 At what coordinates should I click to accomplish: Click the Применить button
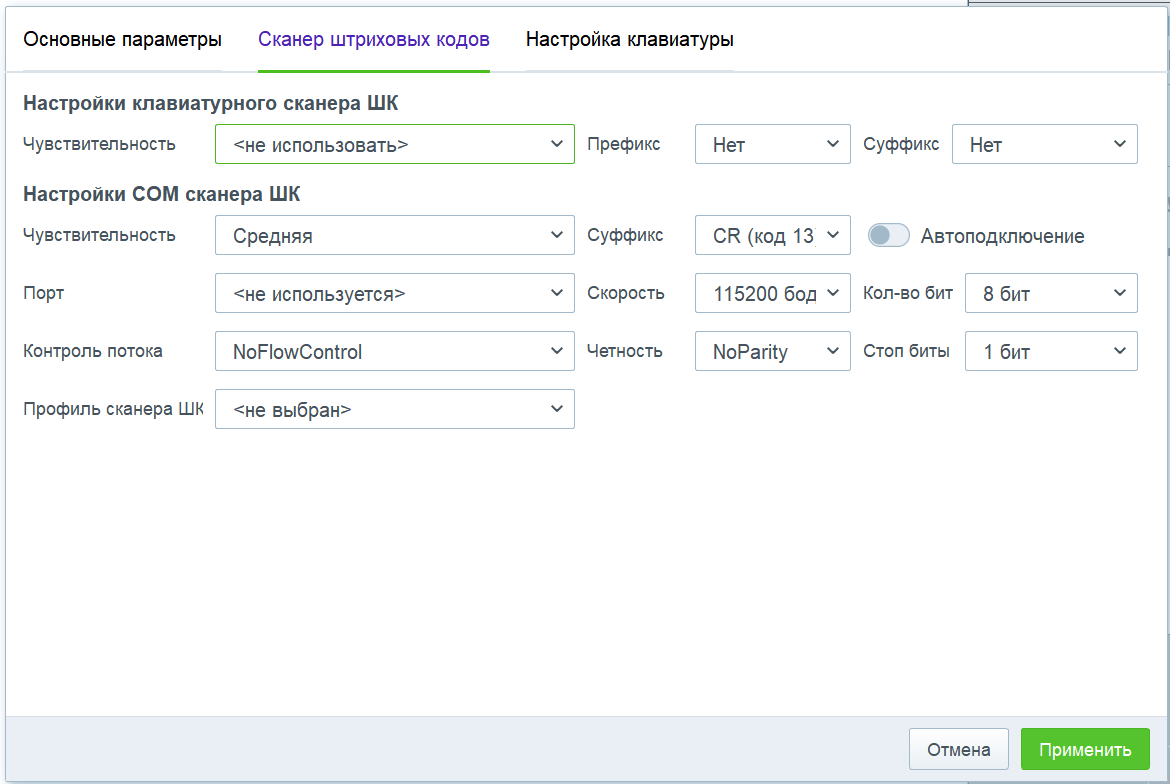click(x=1085, y=749)
